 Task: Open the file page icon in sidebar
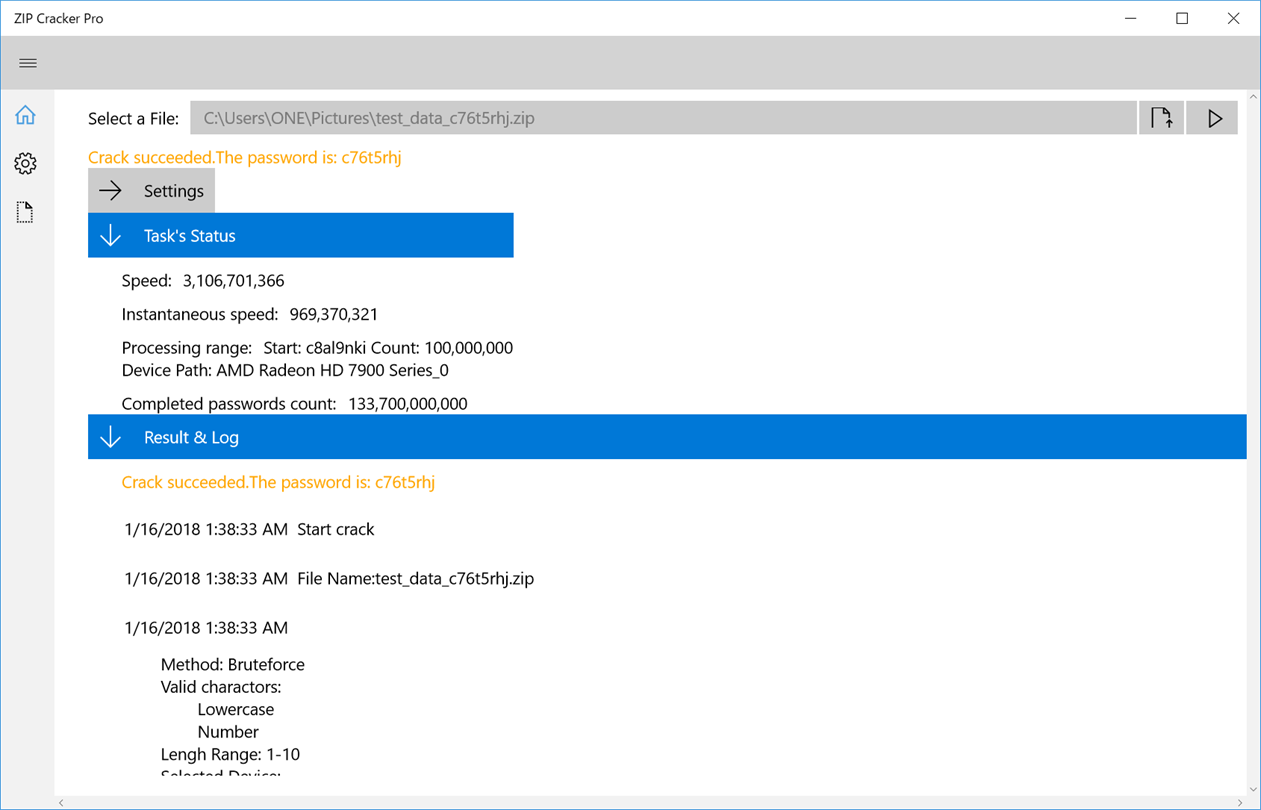tap(25, 212)
